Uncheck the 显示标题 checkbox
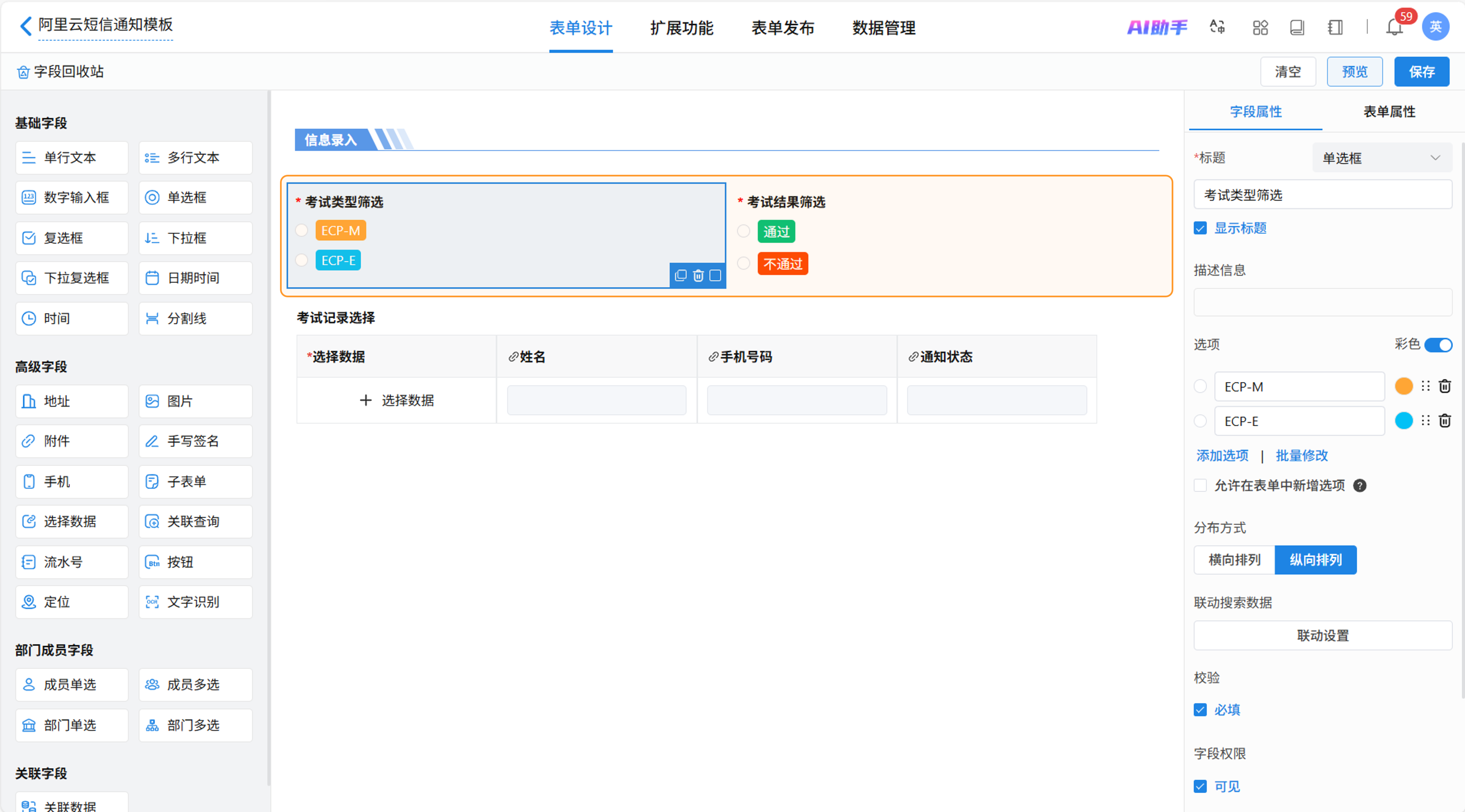Viewport: 1465px width, 812px height. click(1200, 229)
